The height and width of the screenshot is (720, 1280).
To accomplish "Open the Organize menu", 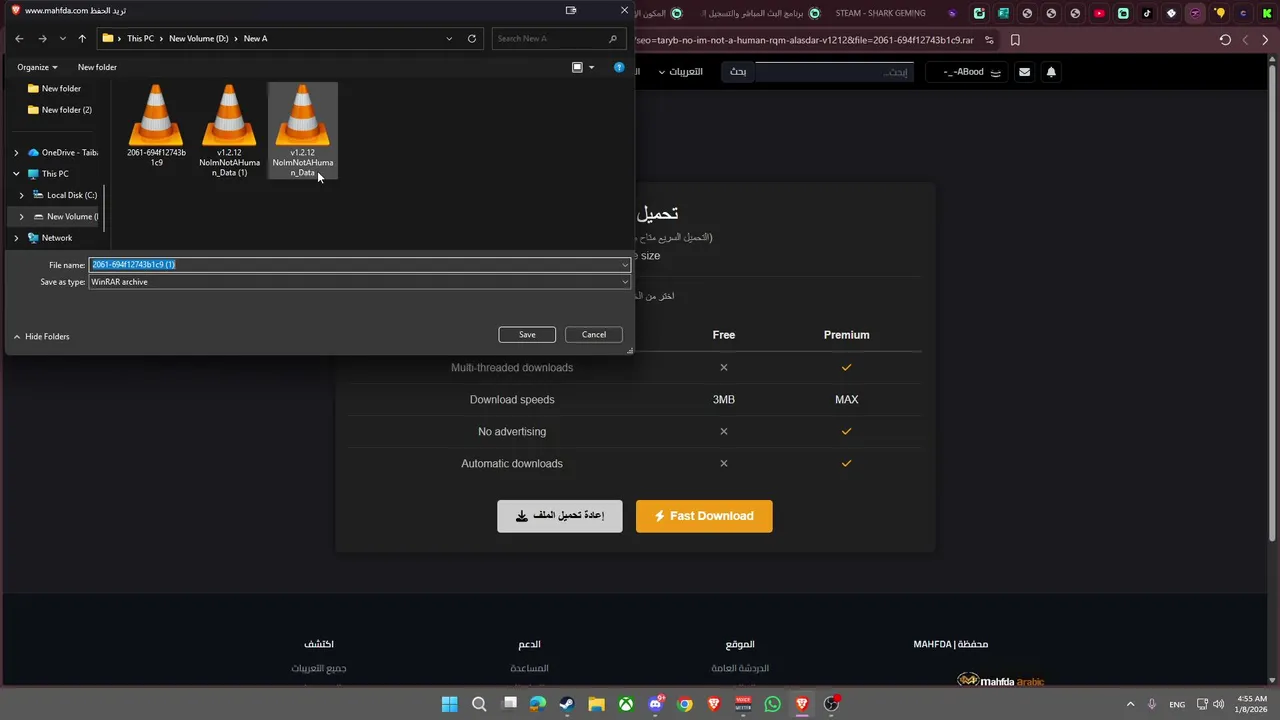I will 37,67.
